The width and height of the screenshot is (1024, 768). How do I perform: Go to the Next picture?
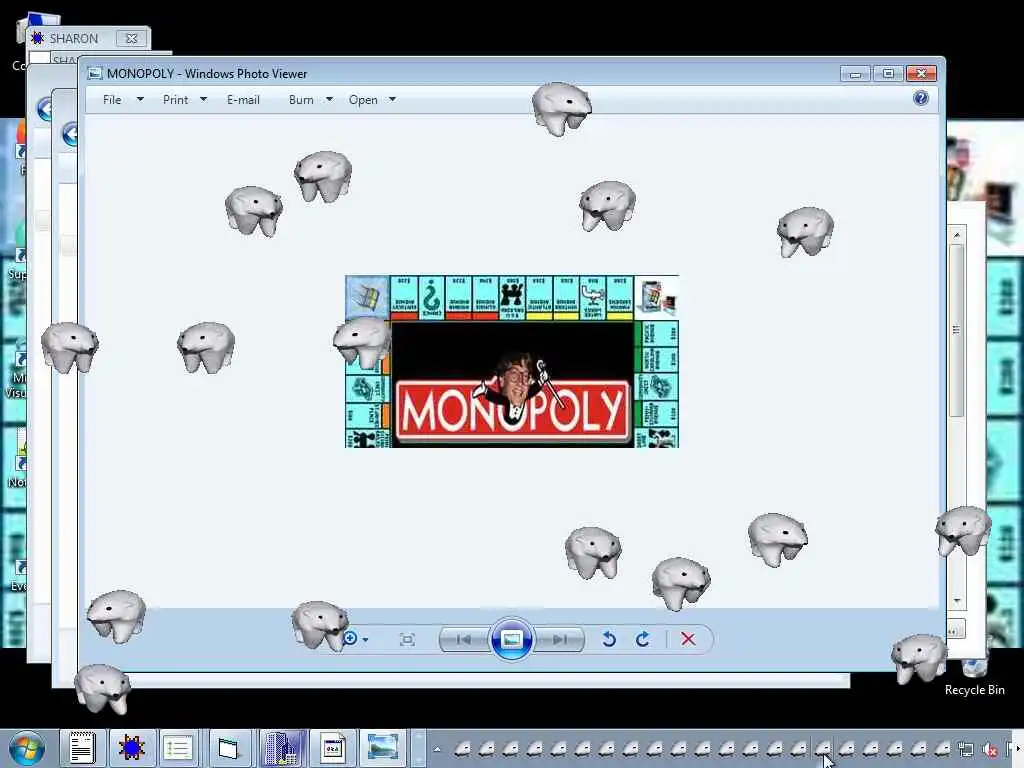[x=560, y=639]
